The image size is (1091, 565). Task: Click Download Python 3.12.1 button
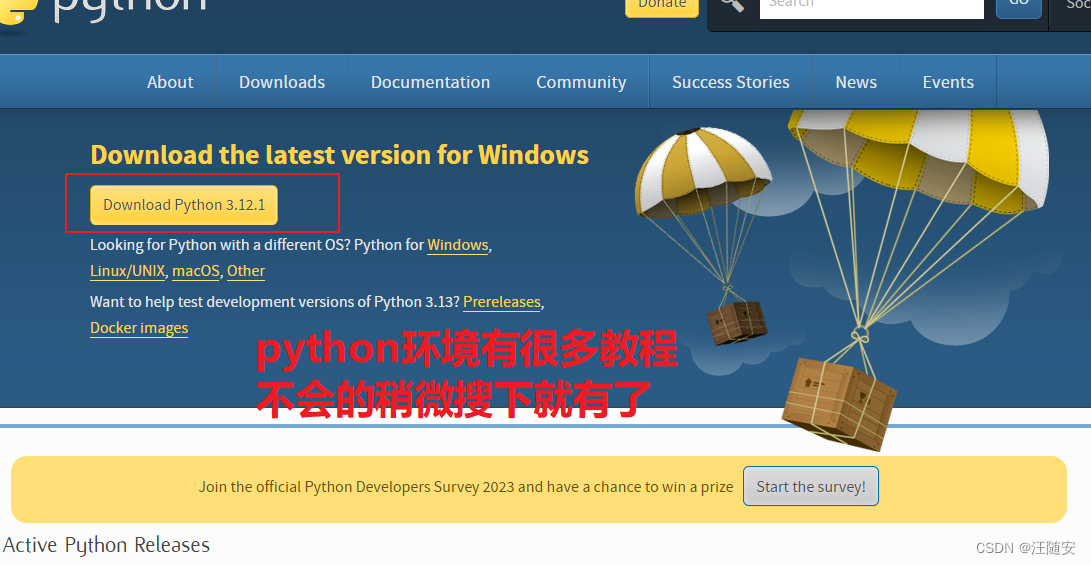tap(184, 205)
